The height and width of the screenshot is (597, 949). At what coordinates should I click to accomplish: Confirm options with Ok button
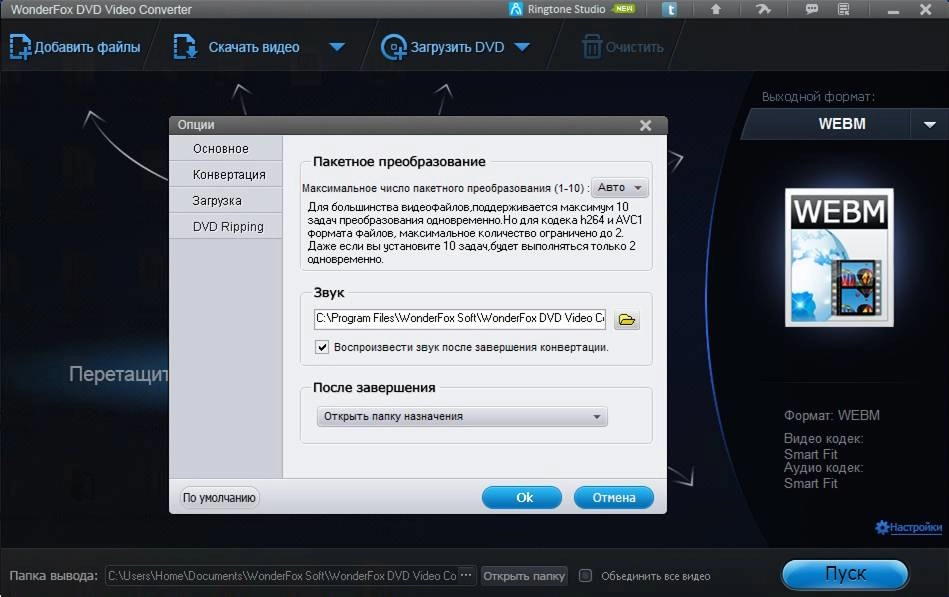[522, 498]
